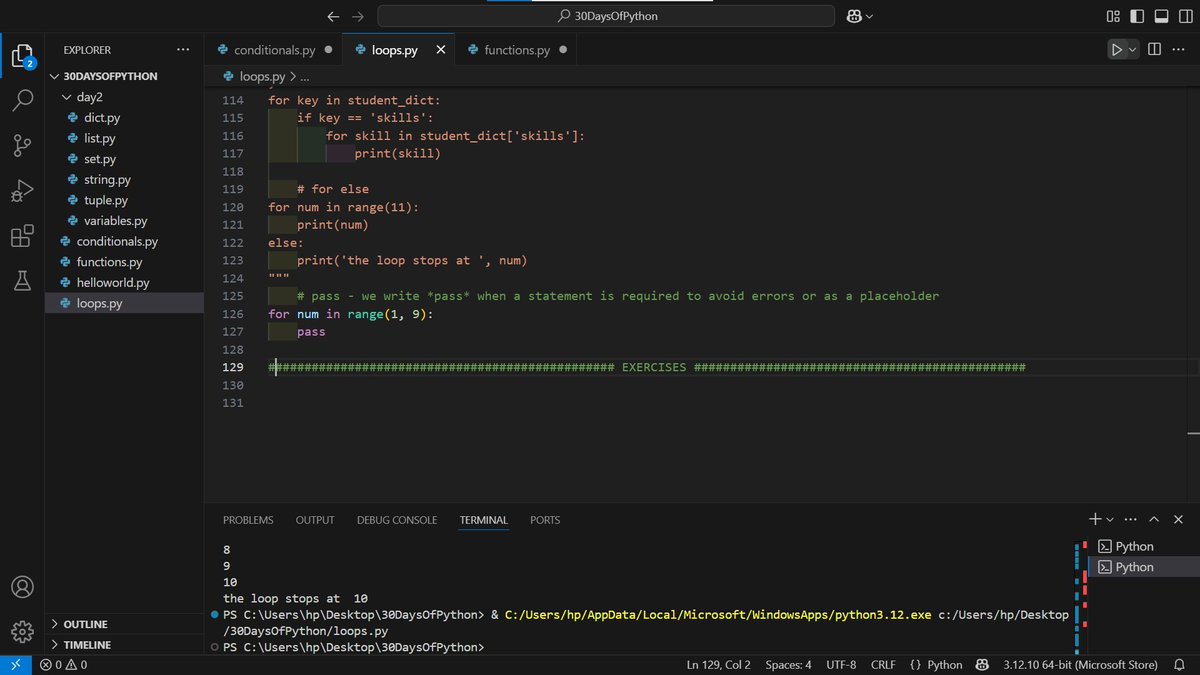Open the Explorer view in activity bar
The width and height of the screenshot is (1200, 675).
pyautogui.click(x=22, y=56)
